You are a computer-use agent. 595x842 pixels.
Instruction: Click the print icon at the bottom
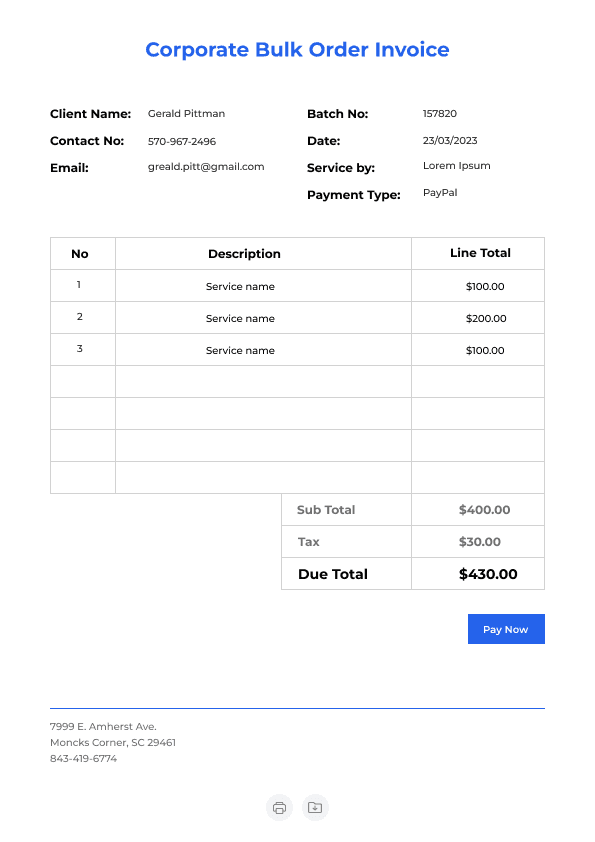(x=279, y=808)
